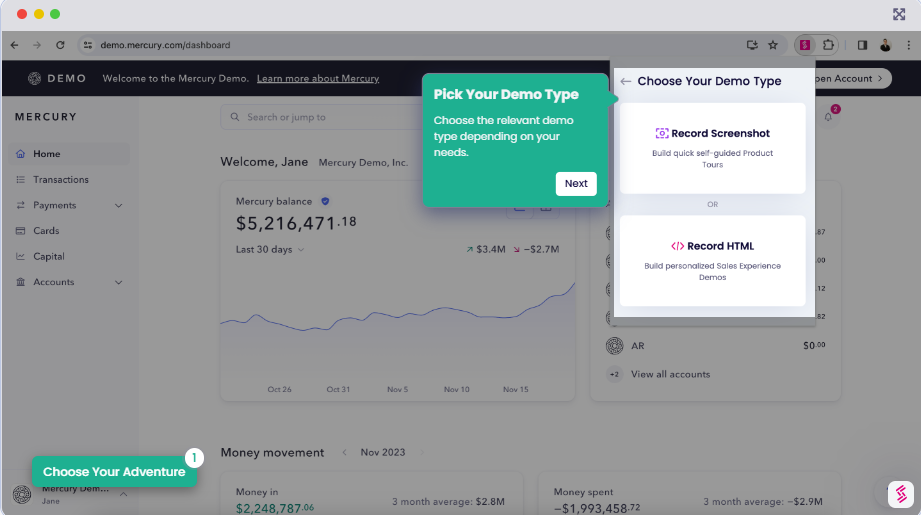Screen dimensions: 921x515
Task: Click the Mercury DEMO logo
Action: 57,78
